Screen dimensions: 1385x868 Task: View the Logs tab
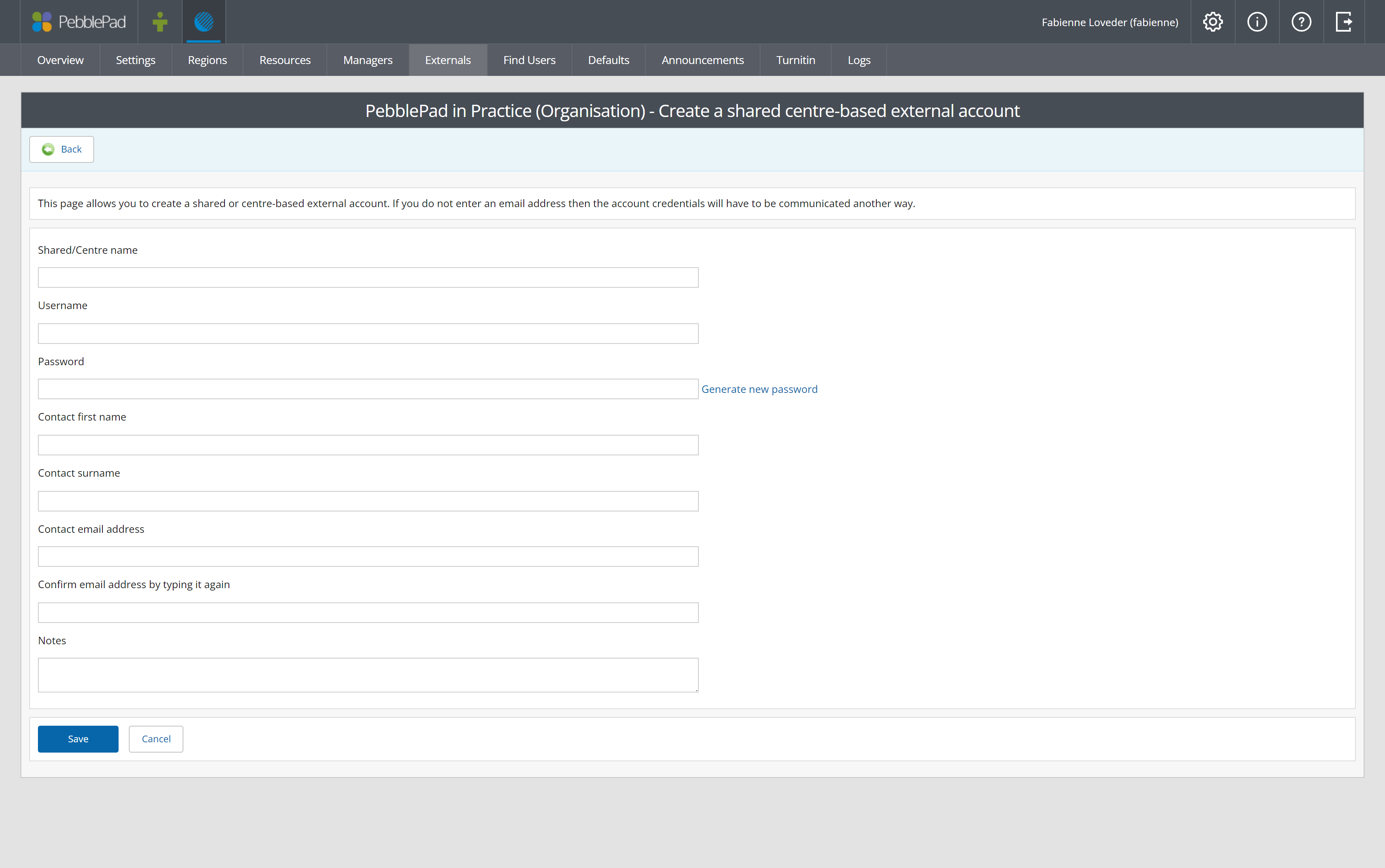coord(859,60)
